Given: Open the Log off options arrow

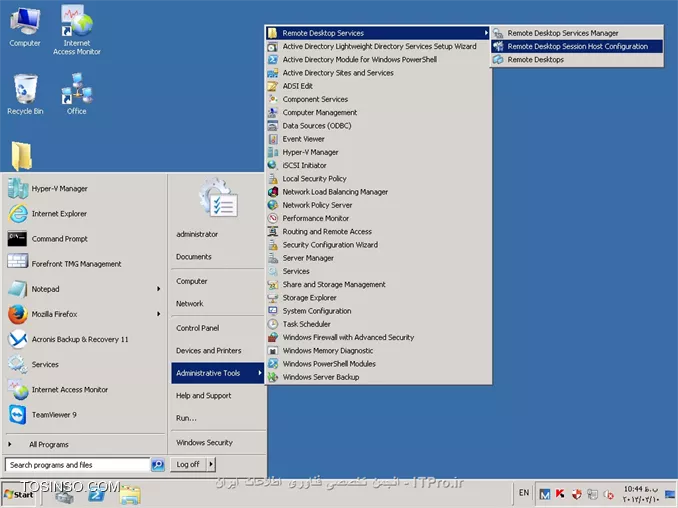Looking at the screenshot, I should pyautogui.click(x=211, y=464).
